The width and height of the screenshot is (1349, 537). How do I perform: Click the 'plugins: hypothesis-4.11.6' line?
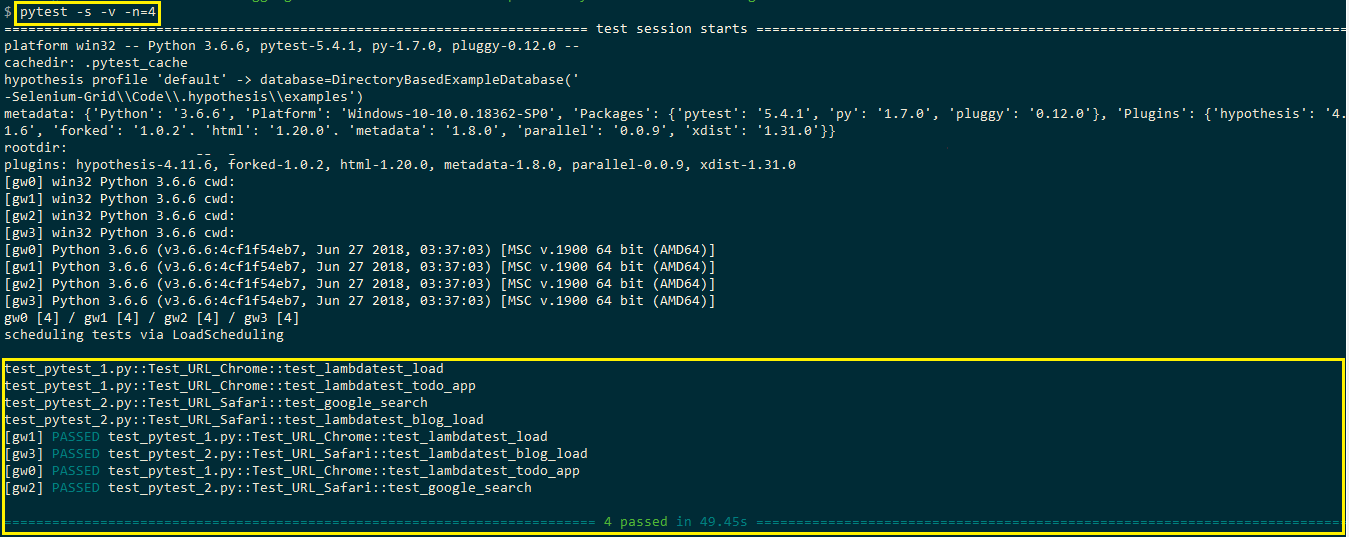point(400,165)
